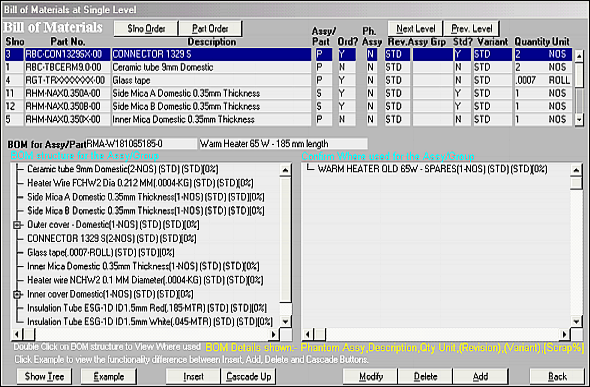590x387 pixels.
Task: Click the Add button
Action: tap(481, 376)
